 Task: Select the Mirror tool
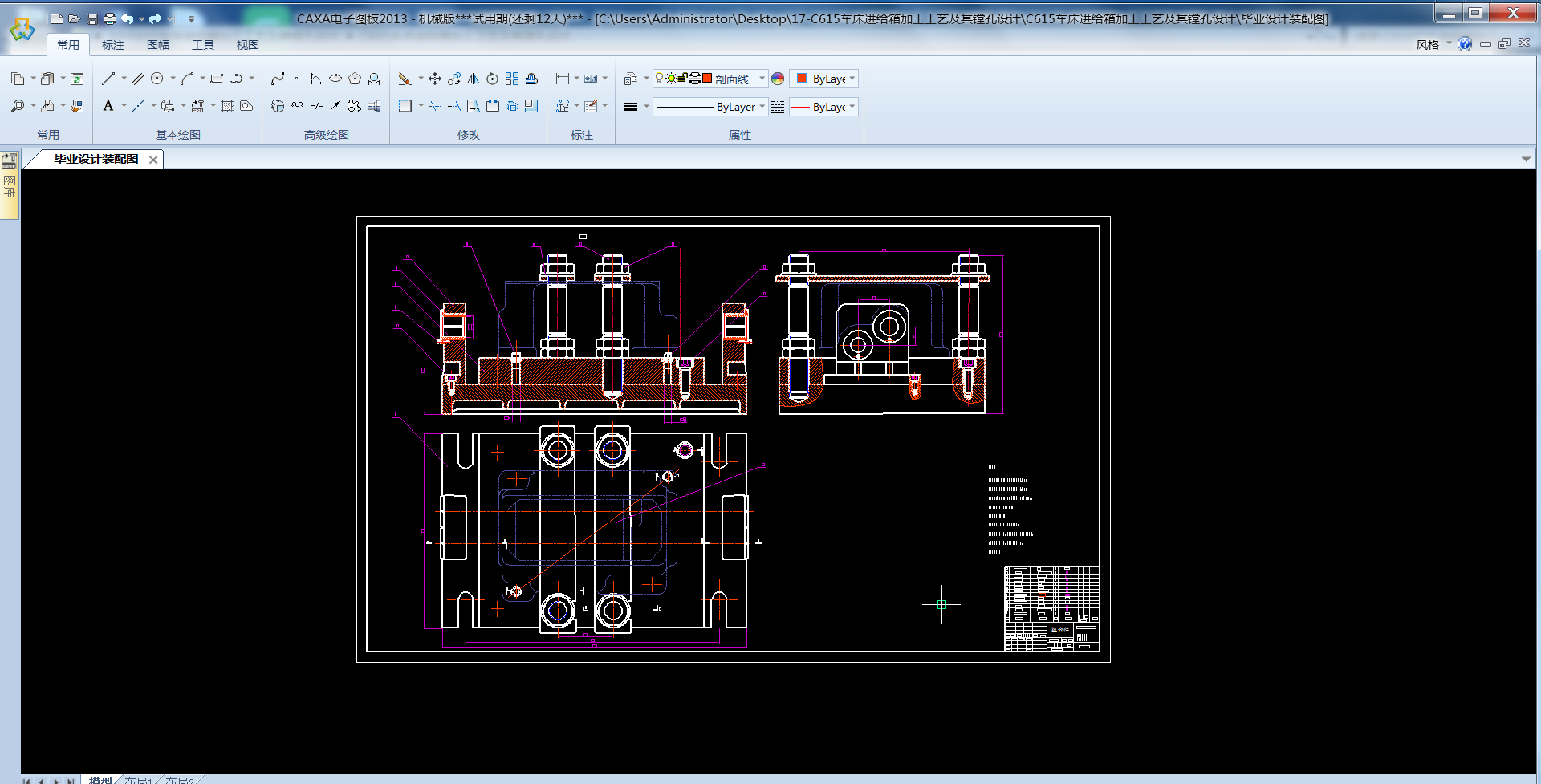(474, 79)
